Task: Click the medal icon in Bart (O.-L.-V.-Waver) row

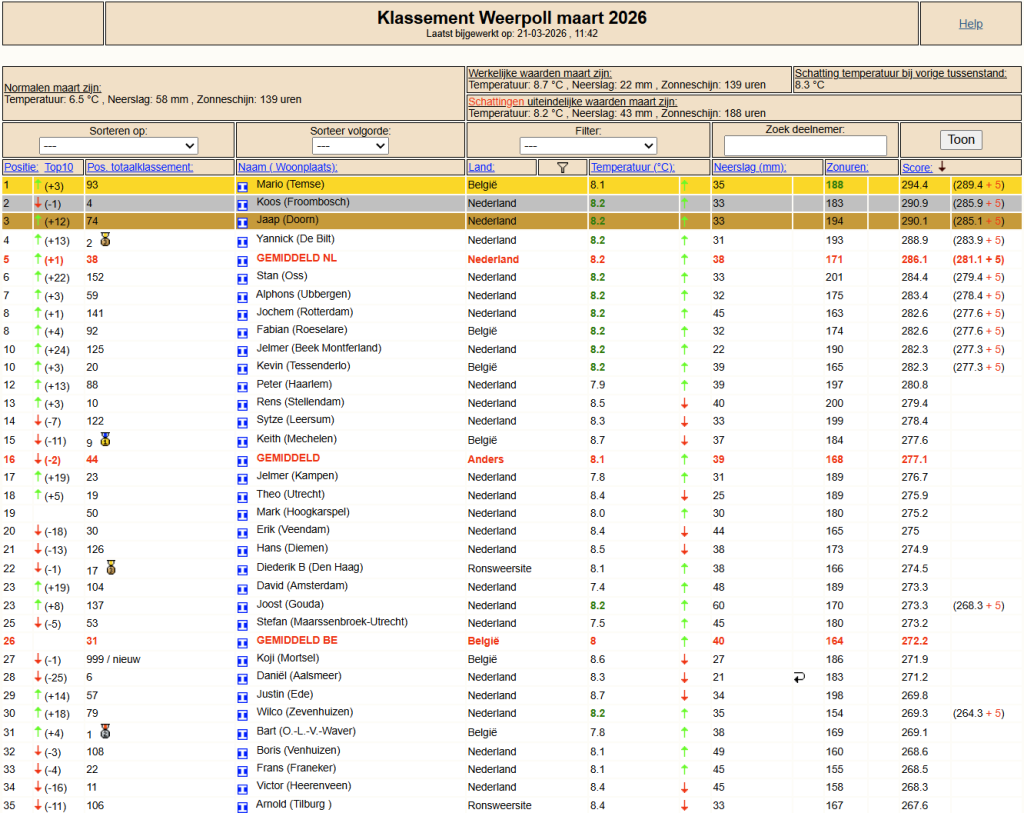Action: (105, 731)
